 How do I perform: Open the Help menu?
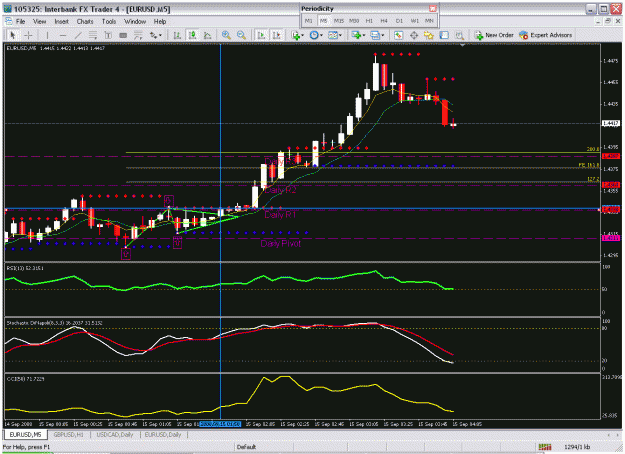click(160, 22)
